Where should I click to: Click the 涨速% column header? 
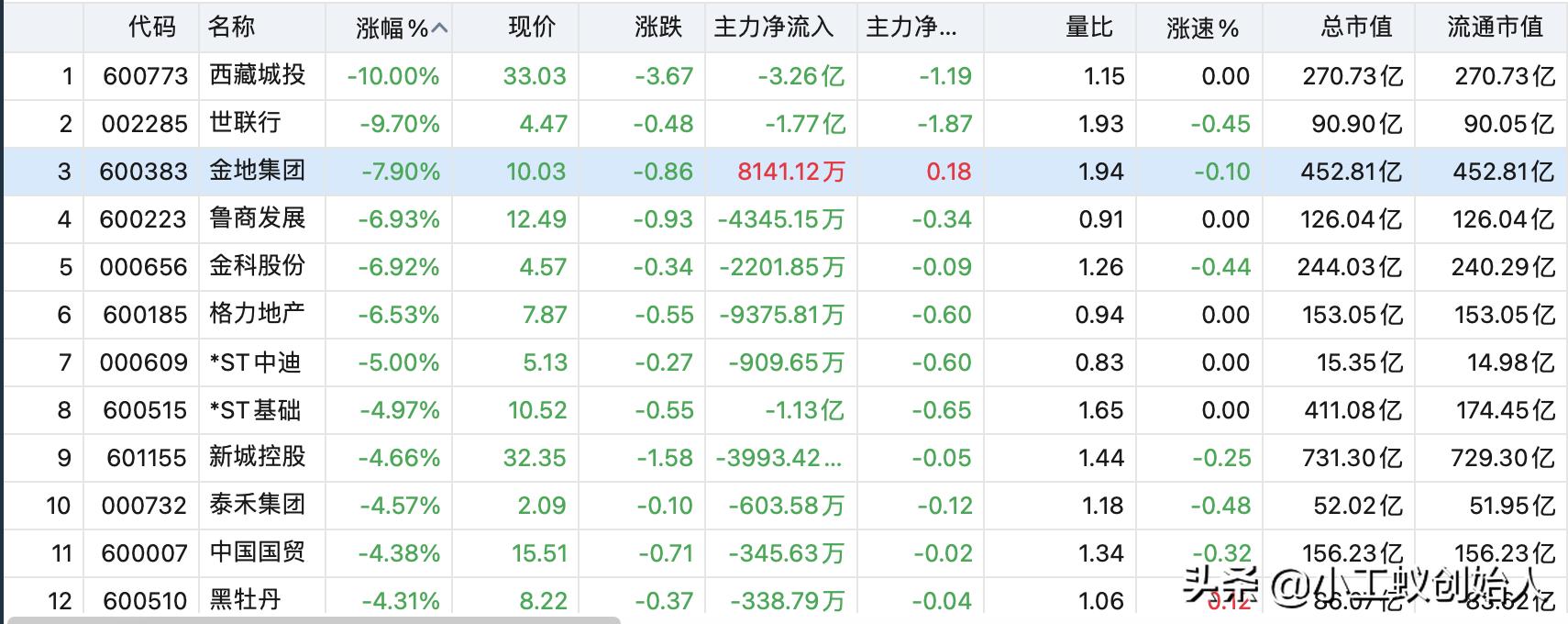1202,28
